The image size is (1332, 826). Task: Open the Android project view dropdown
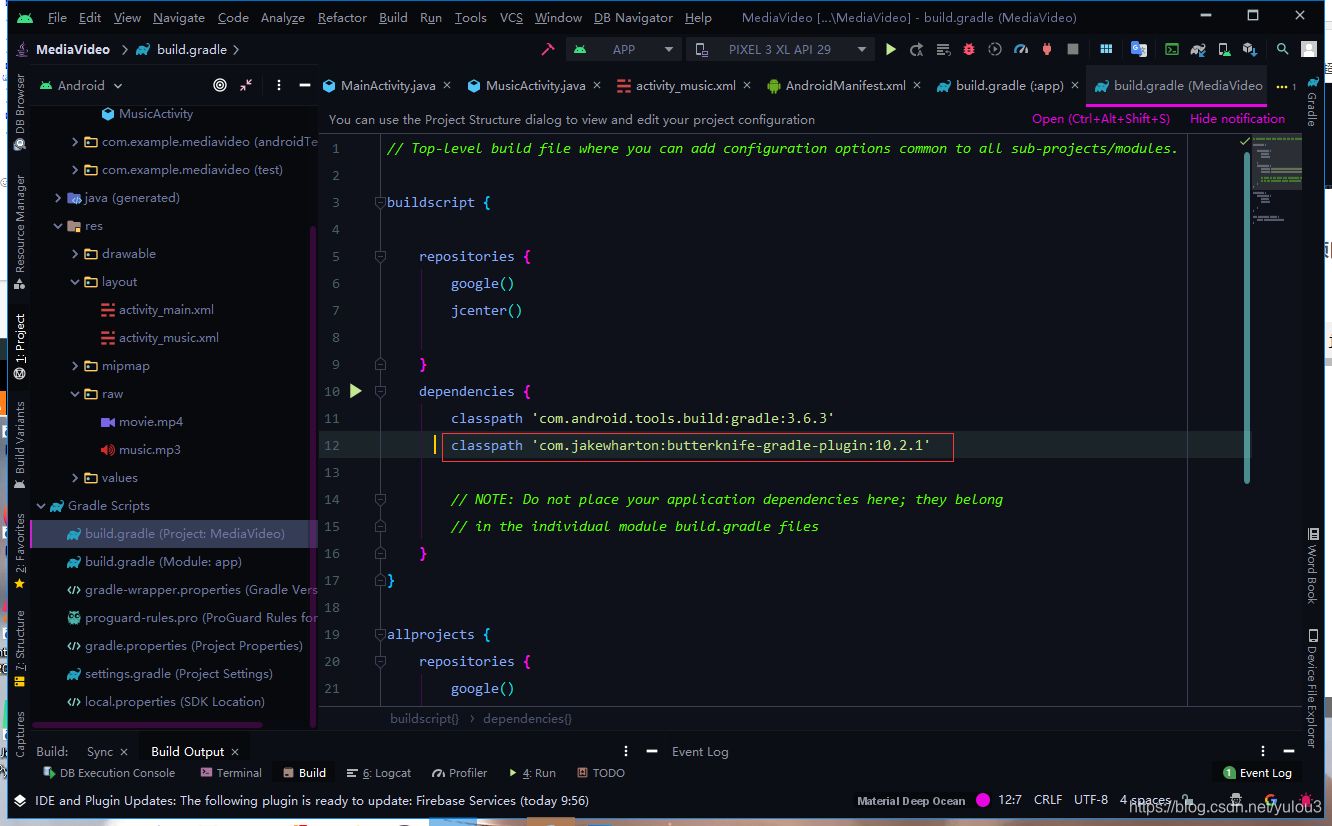tap(80, 86)
